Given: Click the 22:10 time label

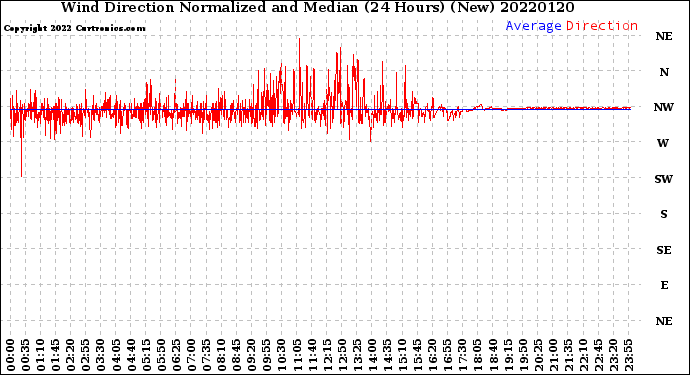Looking at the screenshot, I should (x=583, y=355).
